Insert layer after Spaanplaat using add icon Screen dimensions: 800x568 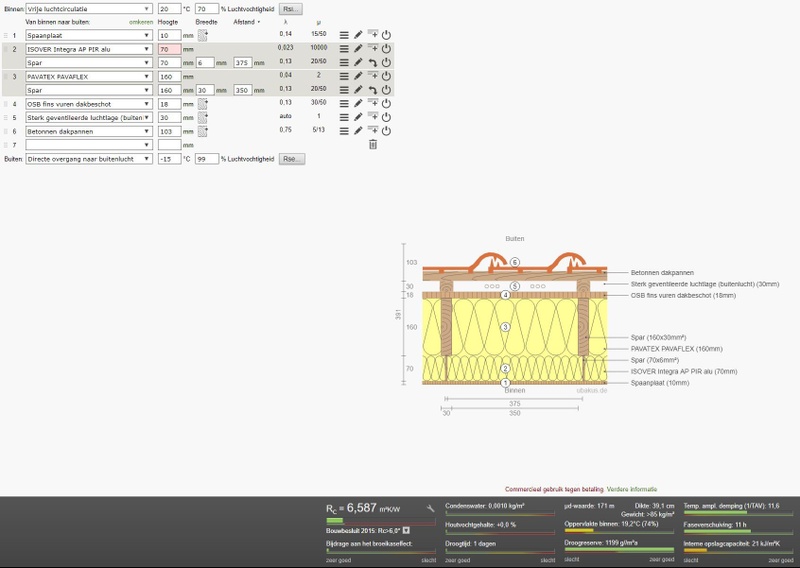[373, 34]
